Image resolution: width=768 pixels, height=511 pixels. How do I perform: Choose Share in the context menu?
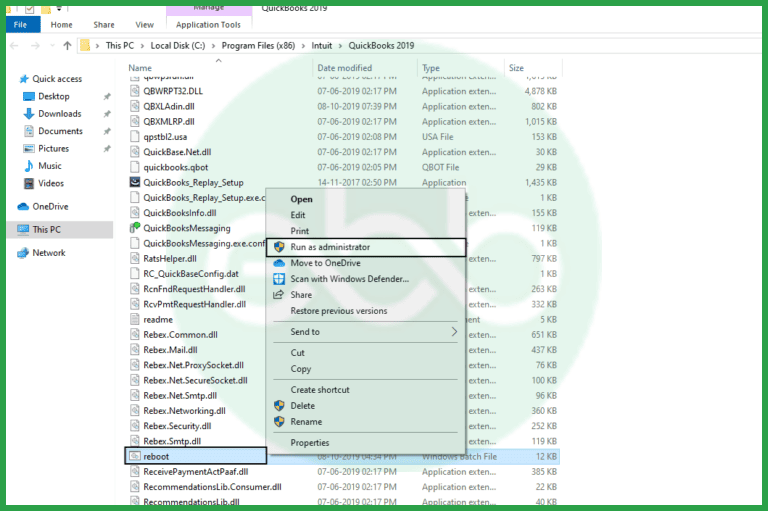click(301, 295)
